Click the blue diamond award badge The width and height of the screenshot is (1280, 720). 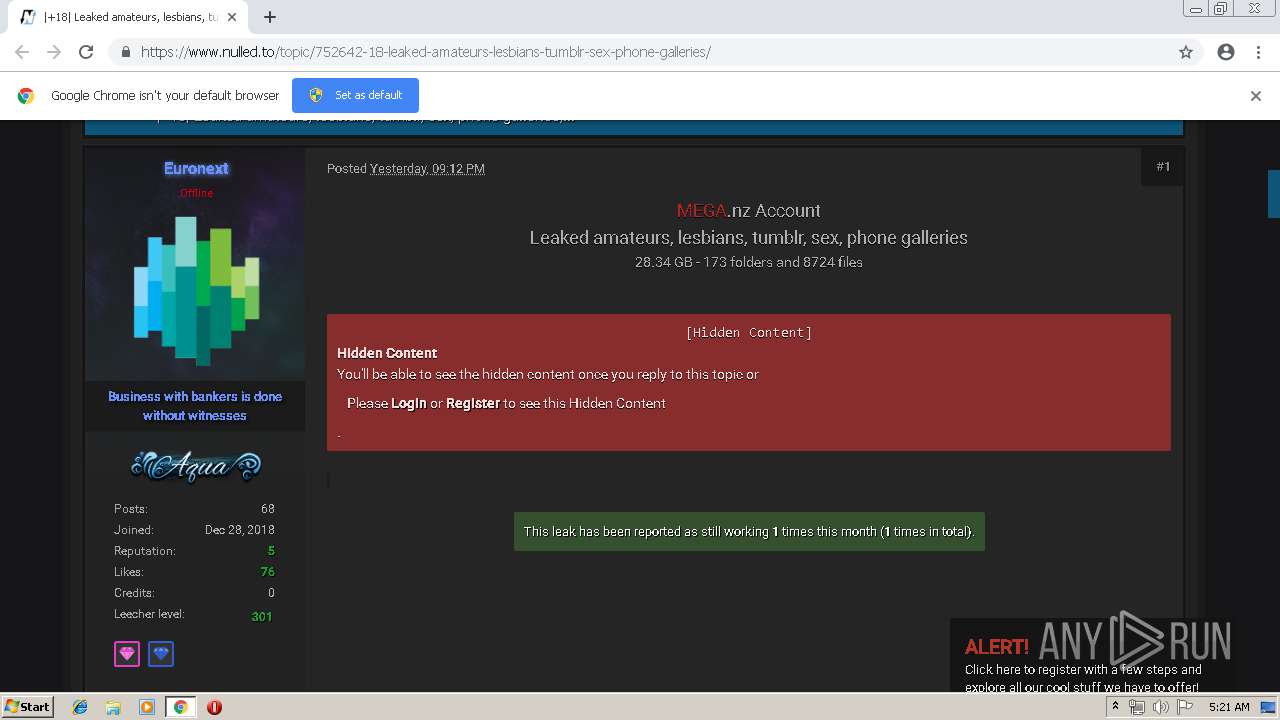pos(161,654)
